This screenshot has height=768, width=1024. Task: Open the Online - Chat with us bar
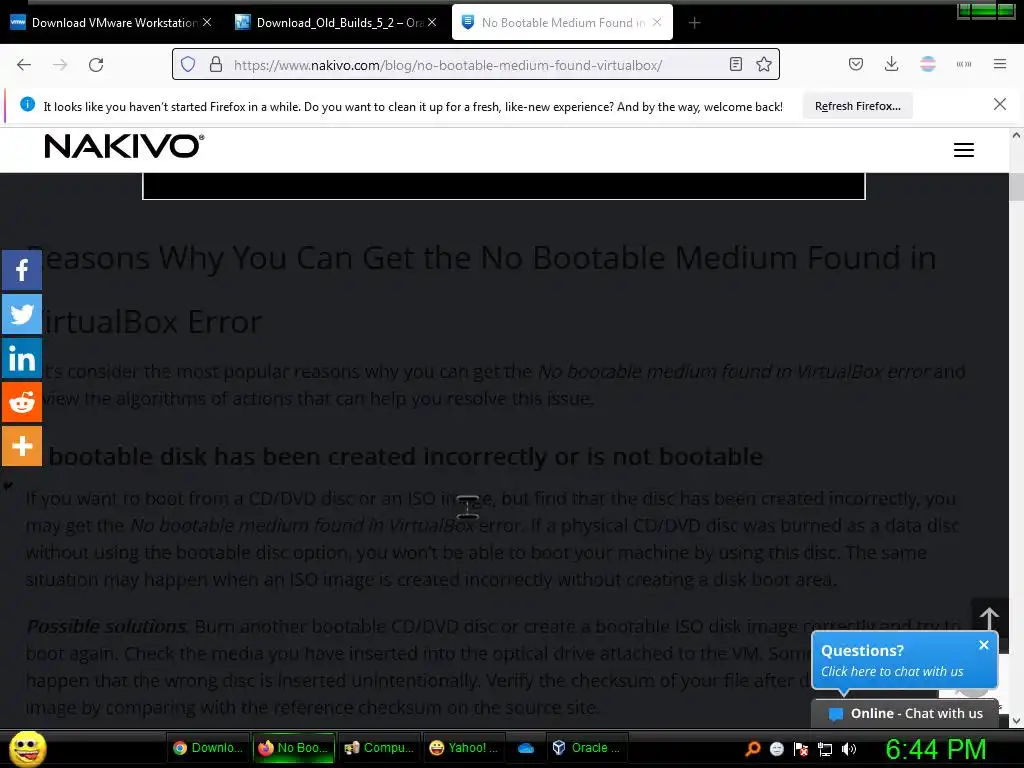pos(905,714)
